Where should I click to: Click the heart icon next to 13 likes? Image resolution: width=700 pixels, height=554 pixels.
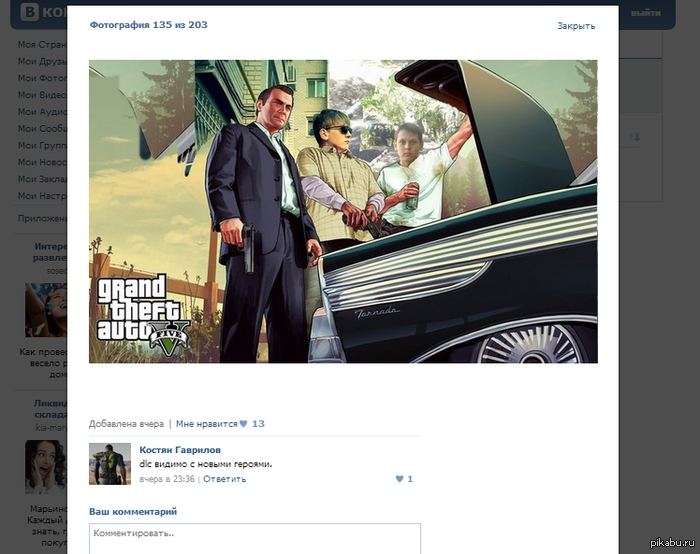(243, 424)
